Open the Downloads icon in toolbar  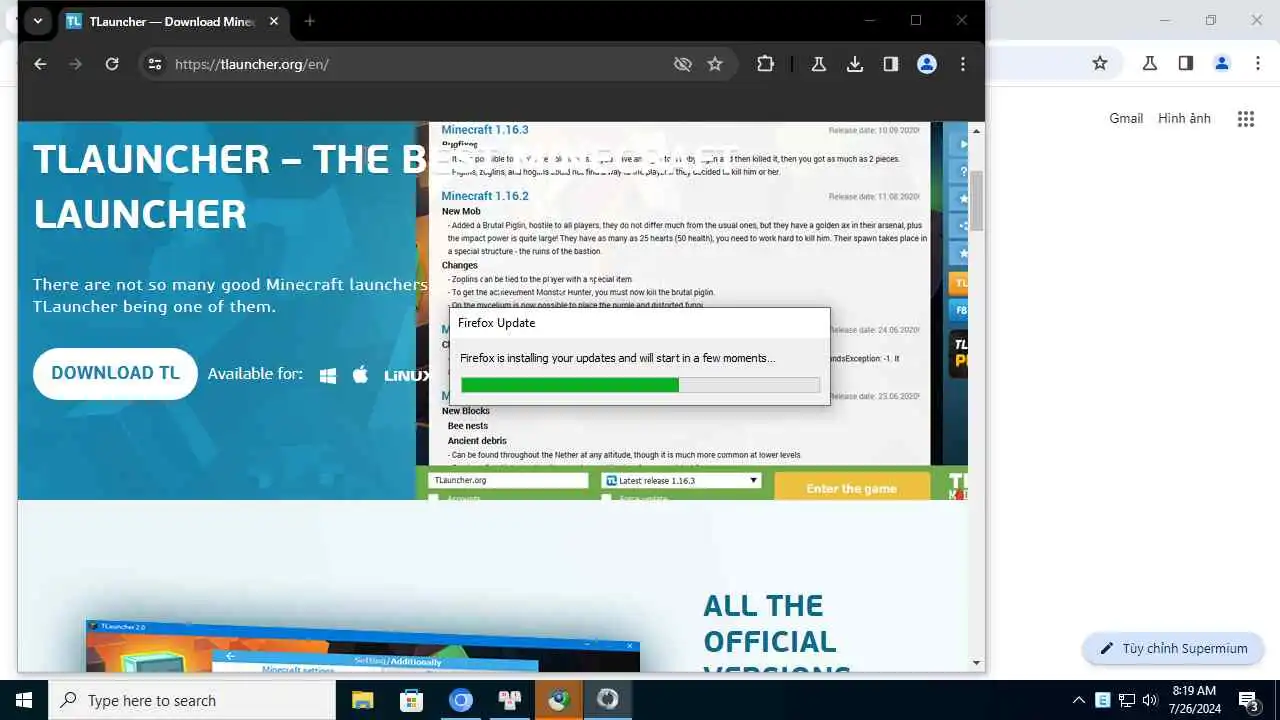(855, 64)
